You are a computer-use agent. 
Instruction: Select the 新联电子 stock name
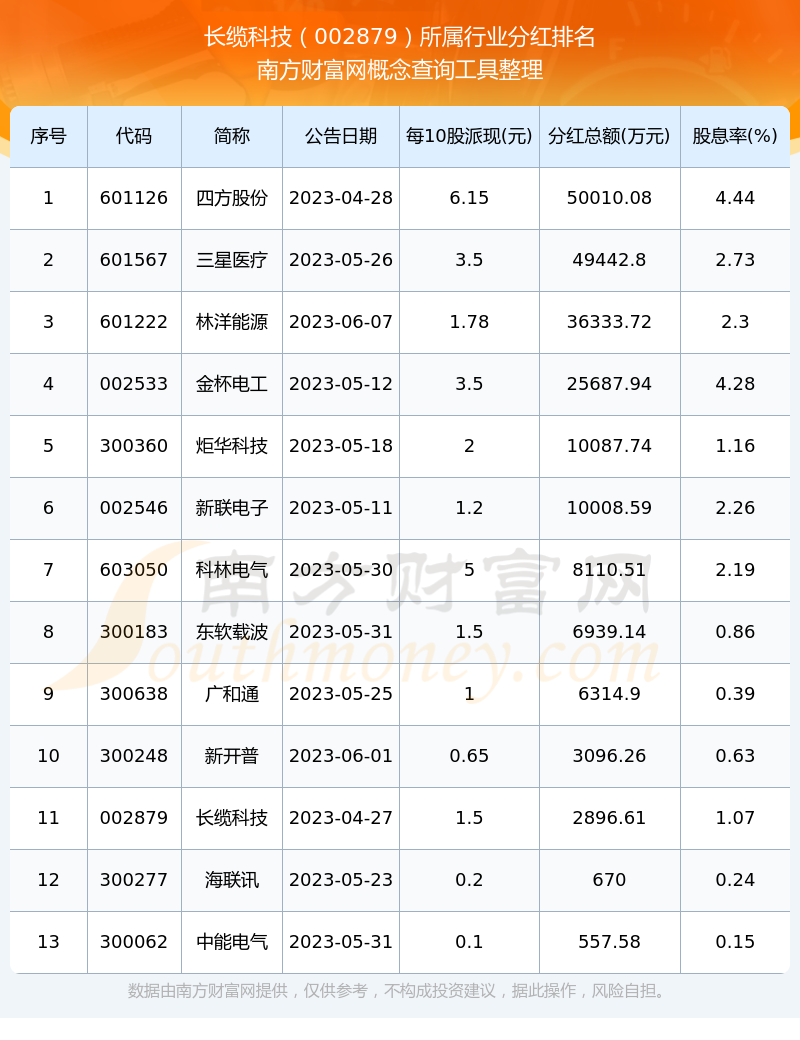(x=231, y=508)
